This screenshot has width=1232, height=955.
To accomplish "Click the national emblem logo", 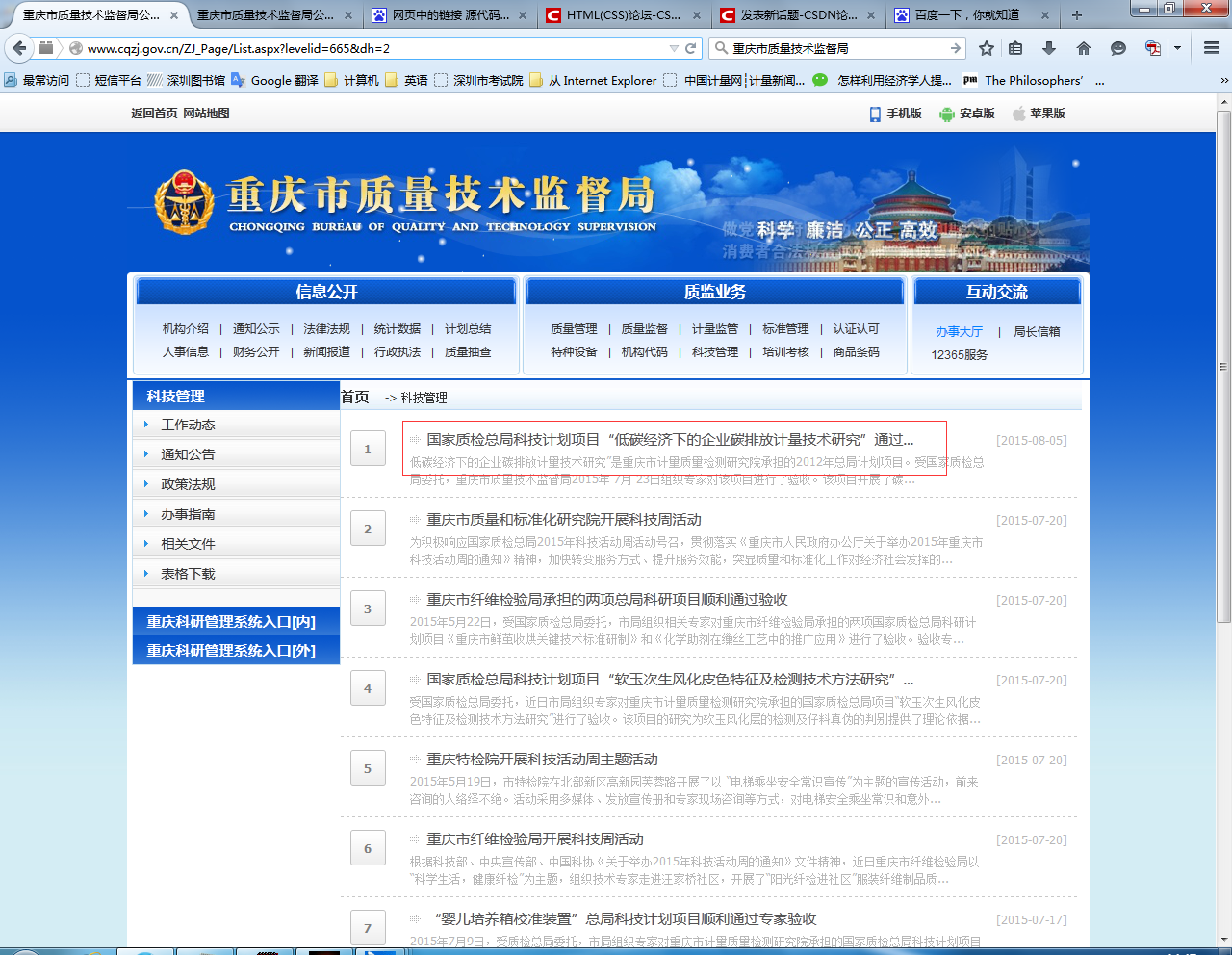I will 184,202.
